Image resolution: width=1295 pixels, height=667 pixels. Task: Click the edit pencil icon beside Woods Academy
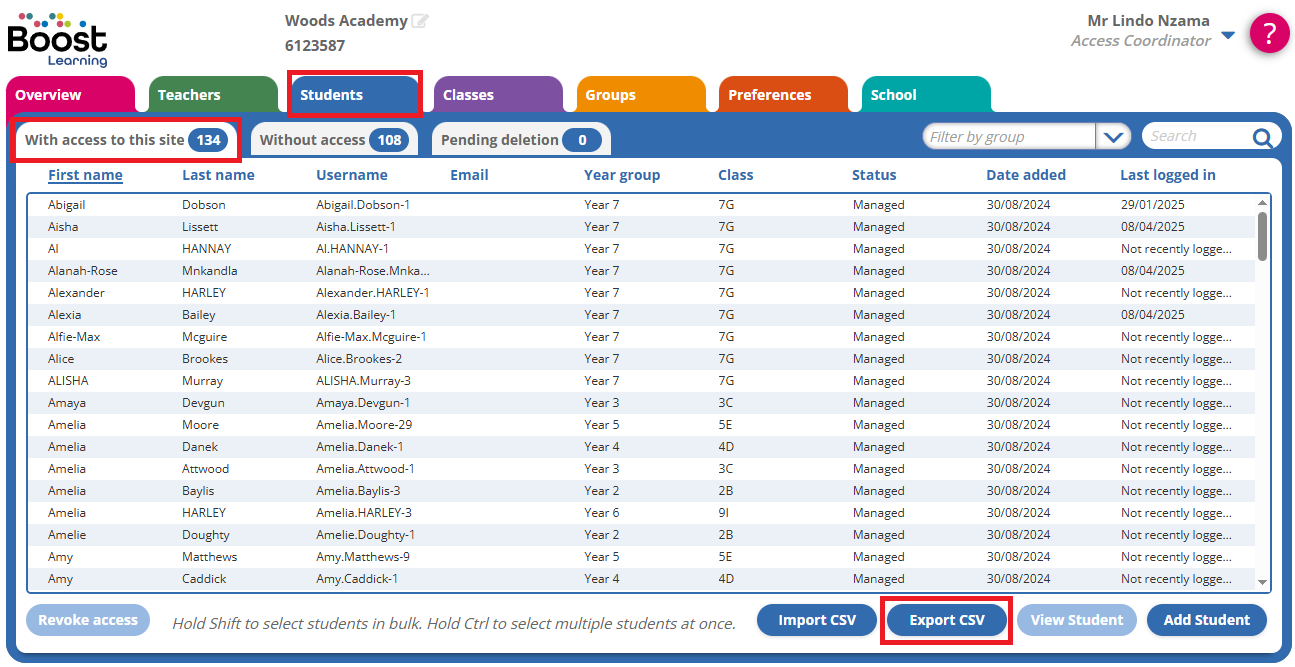click(x=420, y=21)
